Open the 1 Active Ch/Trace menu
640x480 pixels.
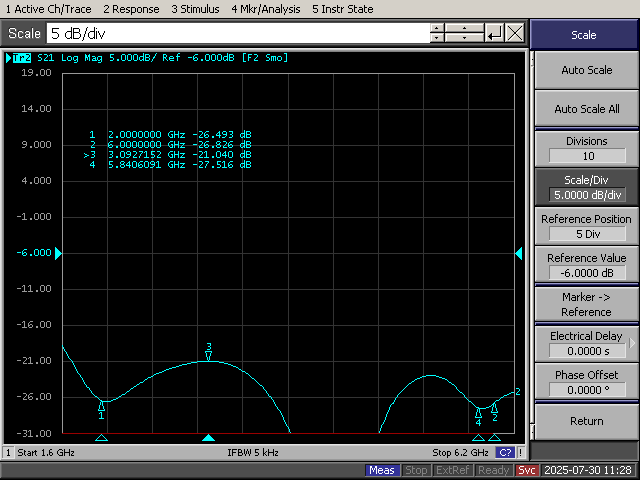pyautogui.click(x=48, y=9)
